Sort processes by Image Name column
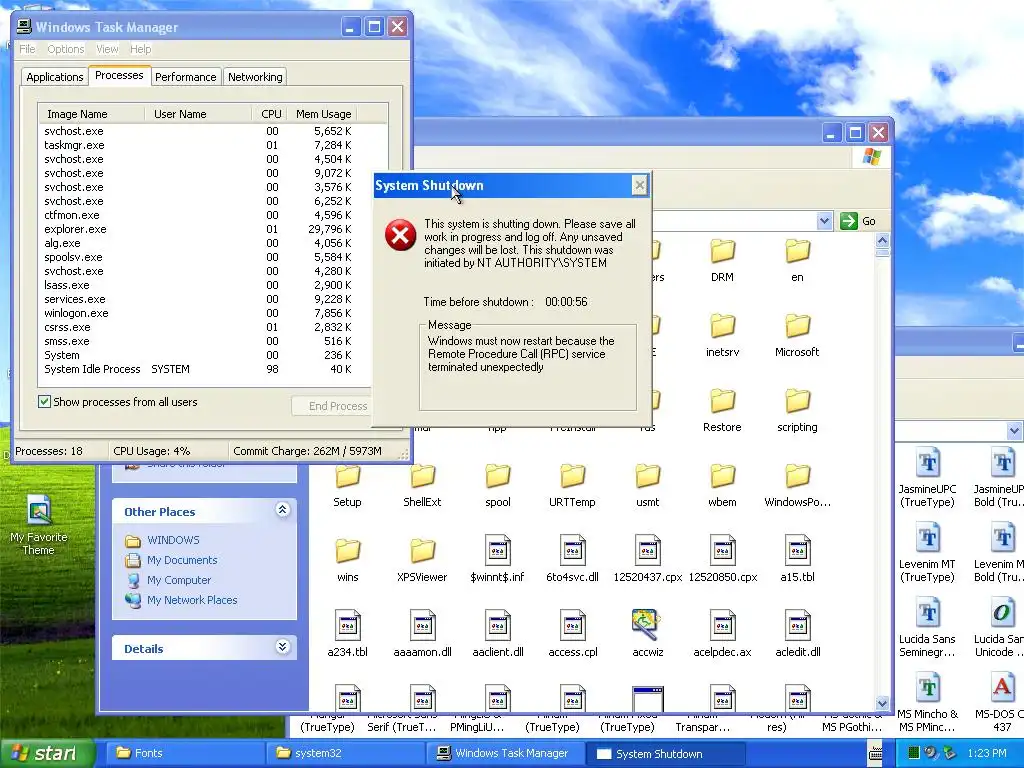 pyautogui.click(x=91, y=114)
